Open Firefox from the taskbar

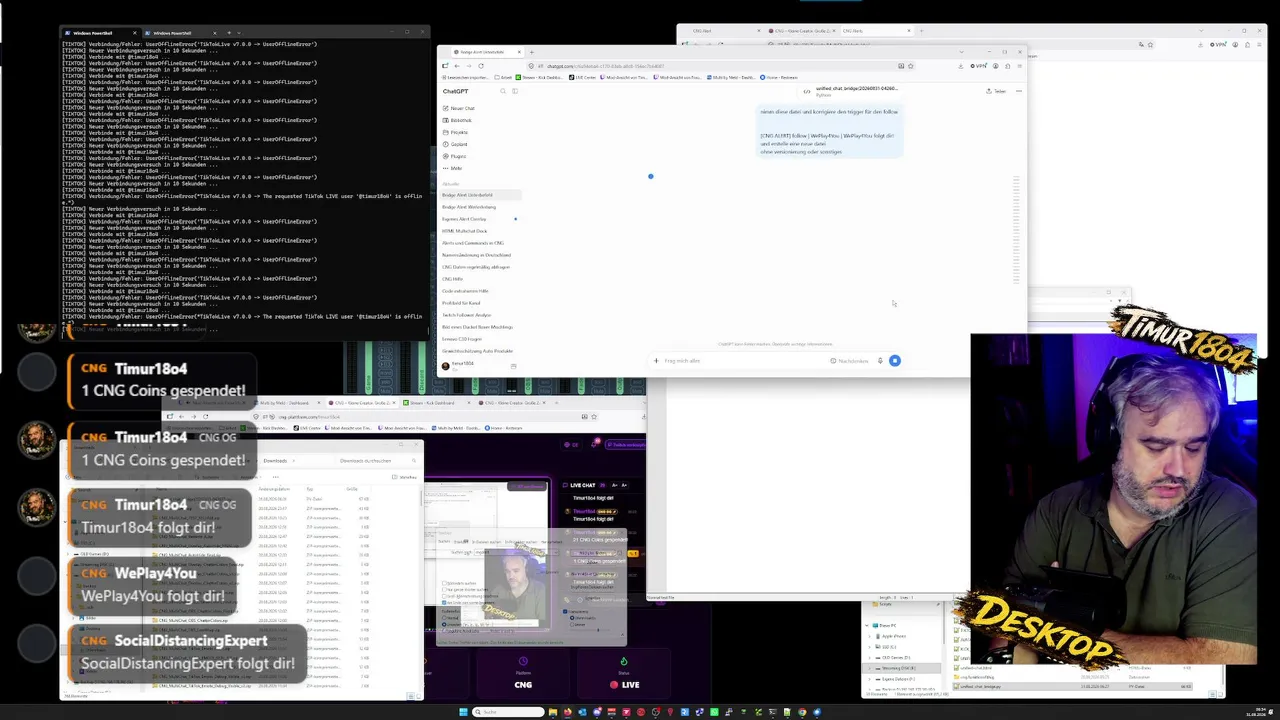pos(568,712)
